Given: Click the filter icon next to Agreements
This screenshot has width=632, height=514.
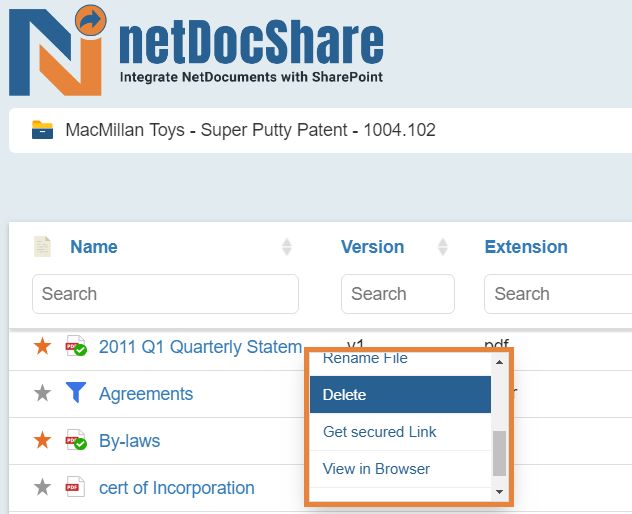Looking at the screenshot, I should 76,392.
